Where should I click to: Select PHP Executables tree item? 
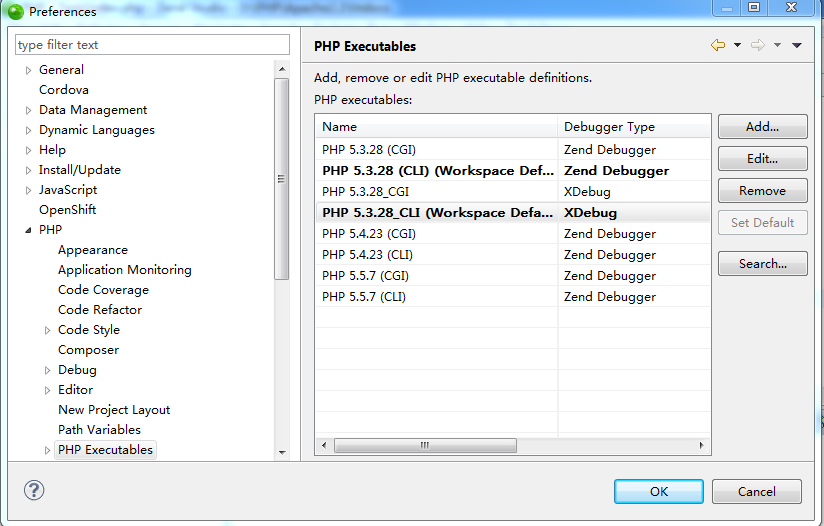(105, 450)
